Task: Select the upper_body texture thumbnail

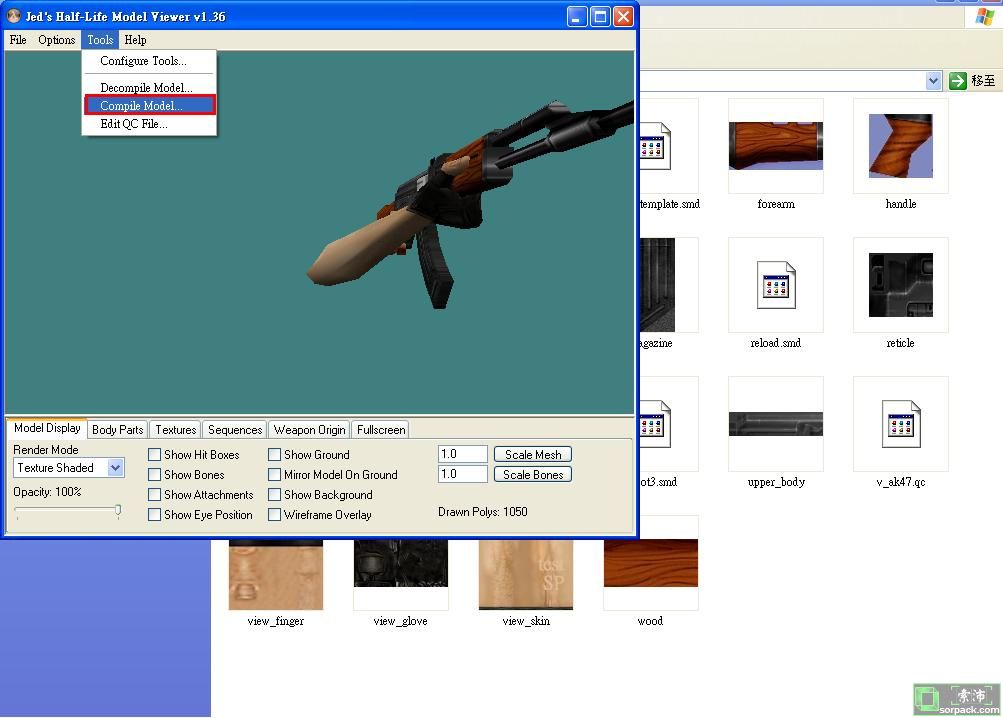Action: point(776,424)
